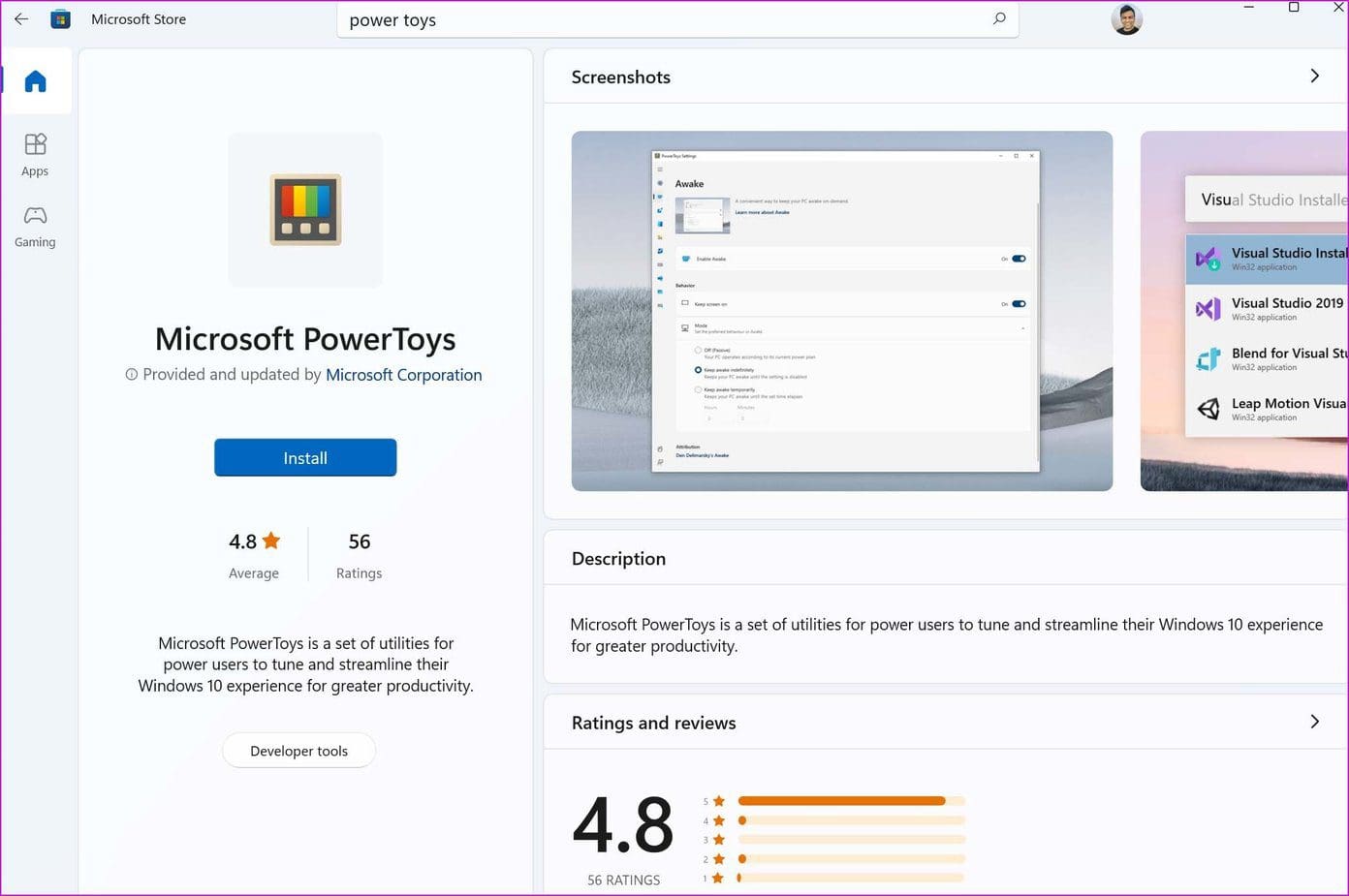Click the PowerToys app icon
1349x896 pixels.
(305, 209)
